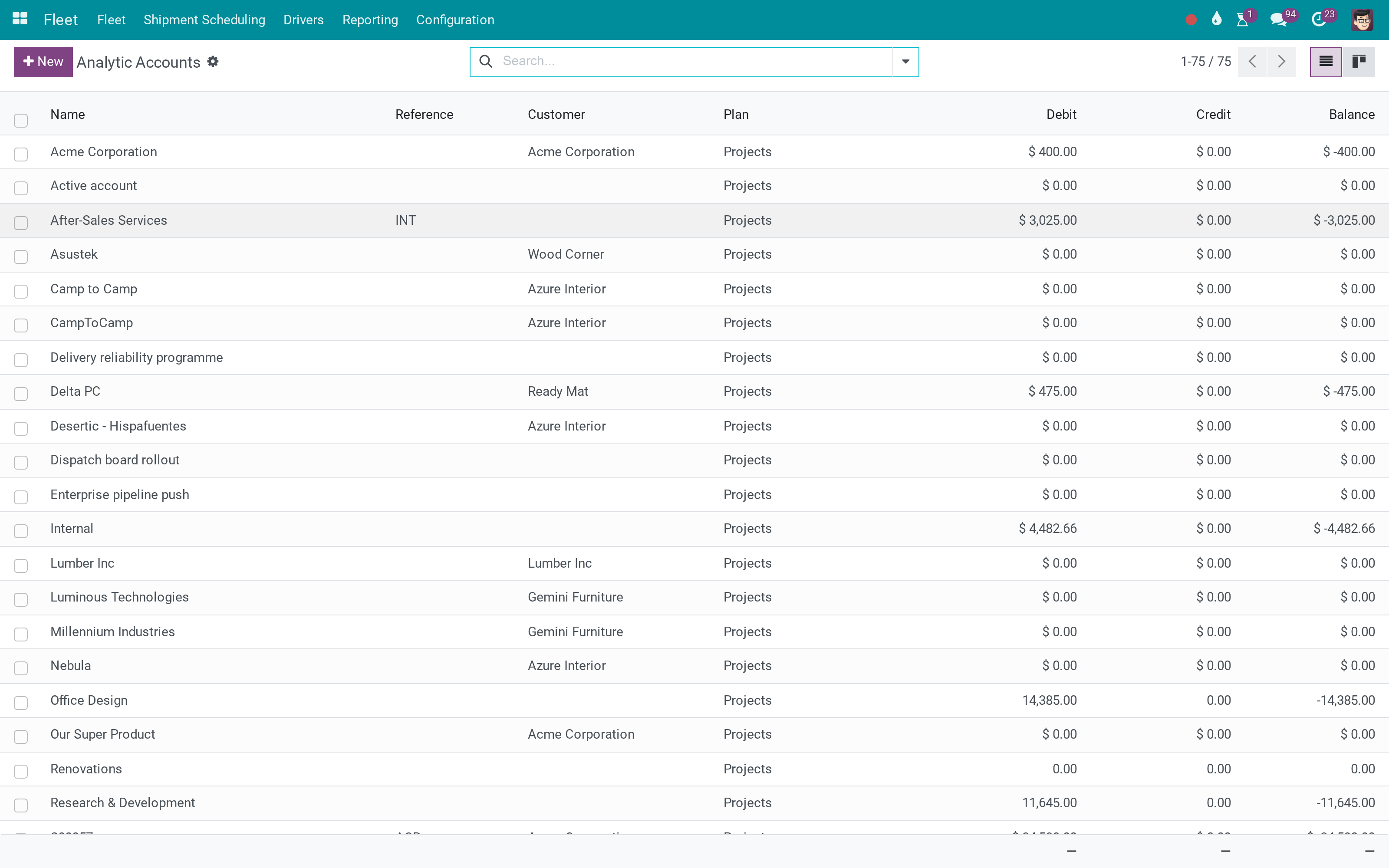Sort by the Name column header
Screen dimensions: 1389x868
(68, 114)
